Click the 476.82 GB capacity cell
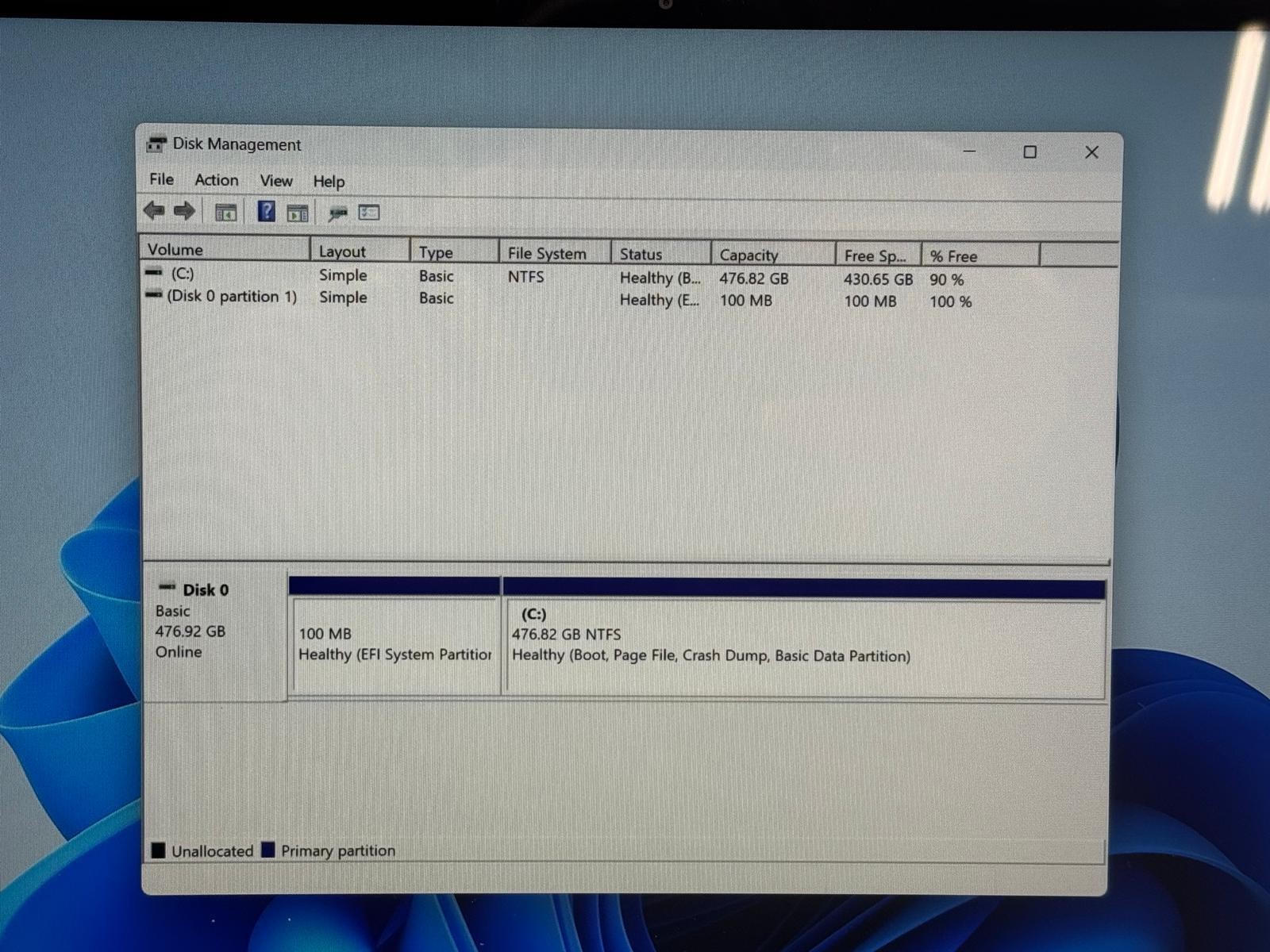1270x952 pixels. pyautogui.click(x=754, y=278)
